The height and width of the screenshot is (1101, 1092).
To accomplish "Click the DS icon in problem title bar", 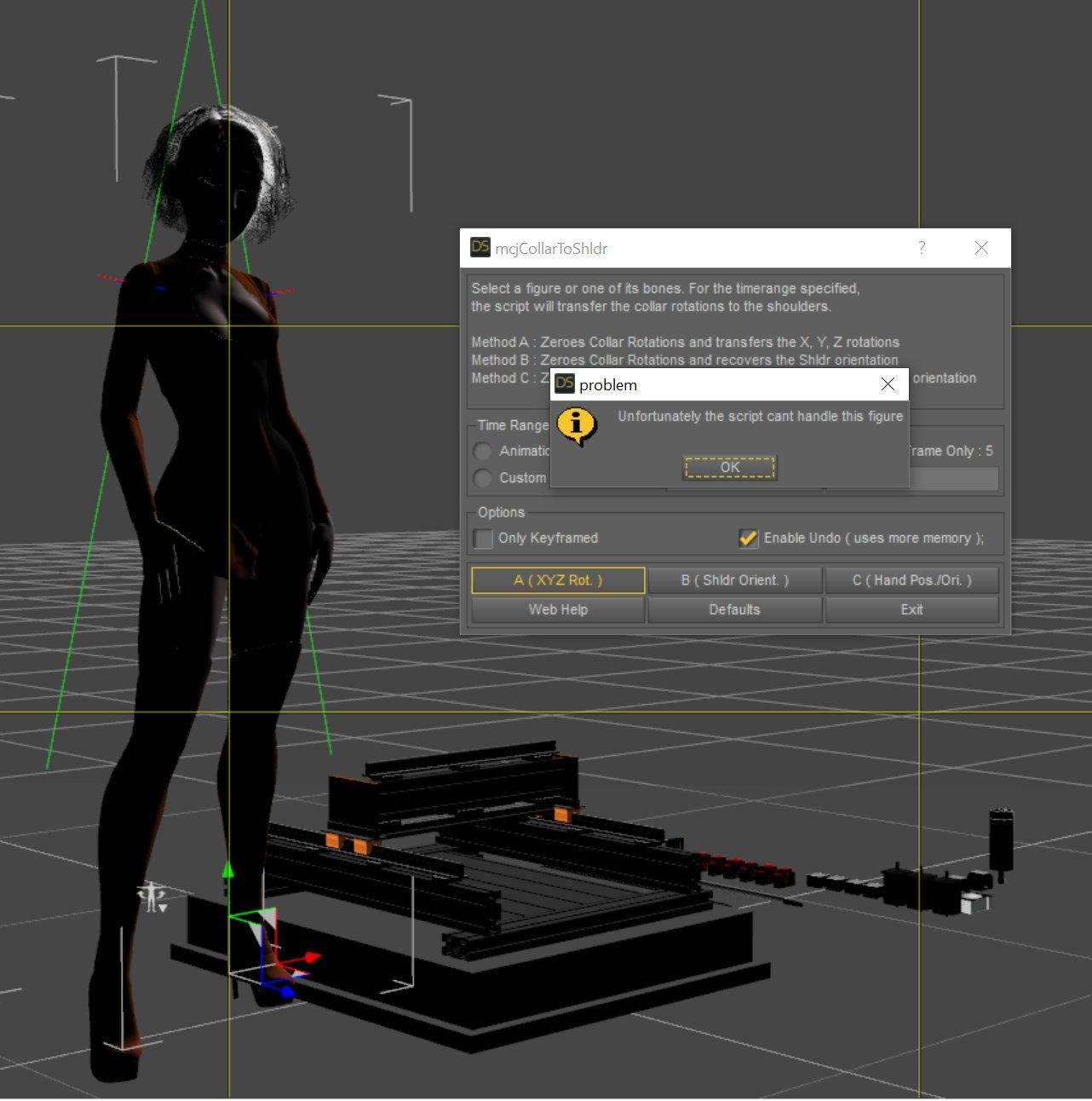I will (x=564, y=384).
